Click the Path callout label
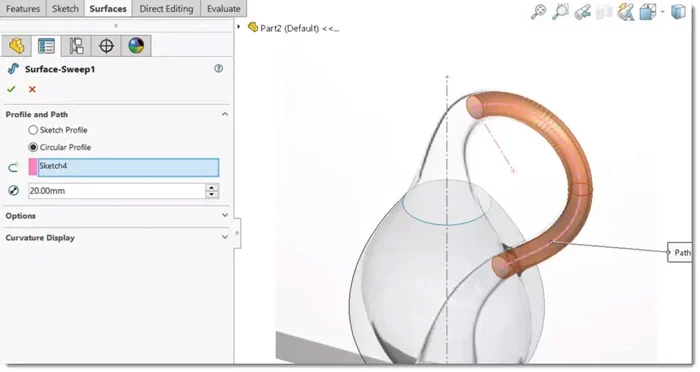This screenshot has height=372, width=700. [x=680, y=252]
